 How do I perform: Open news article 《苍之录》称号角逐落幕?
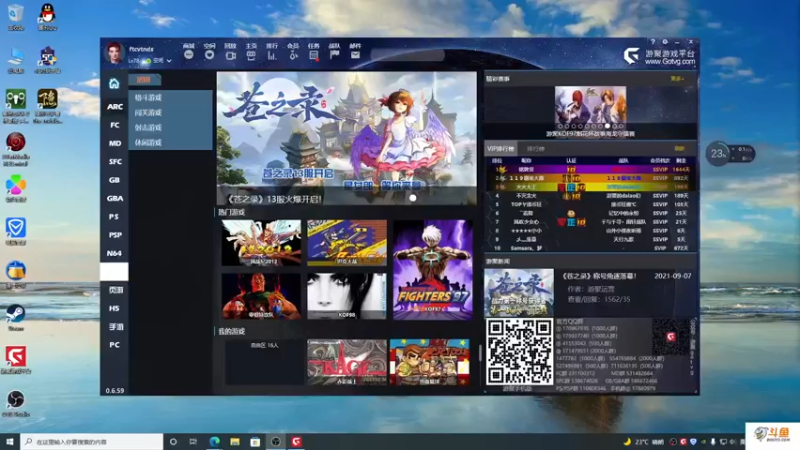(x=599, y=276)
